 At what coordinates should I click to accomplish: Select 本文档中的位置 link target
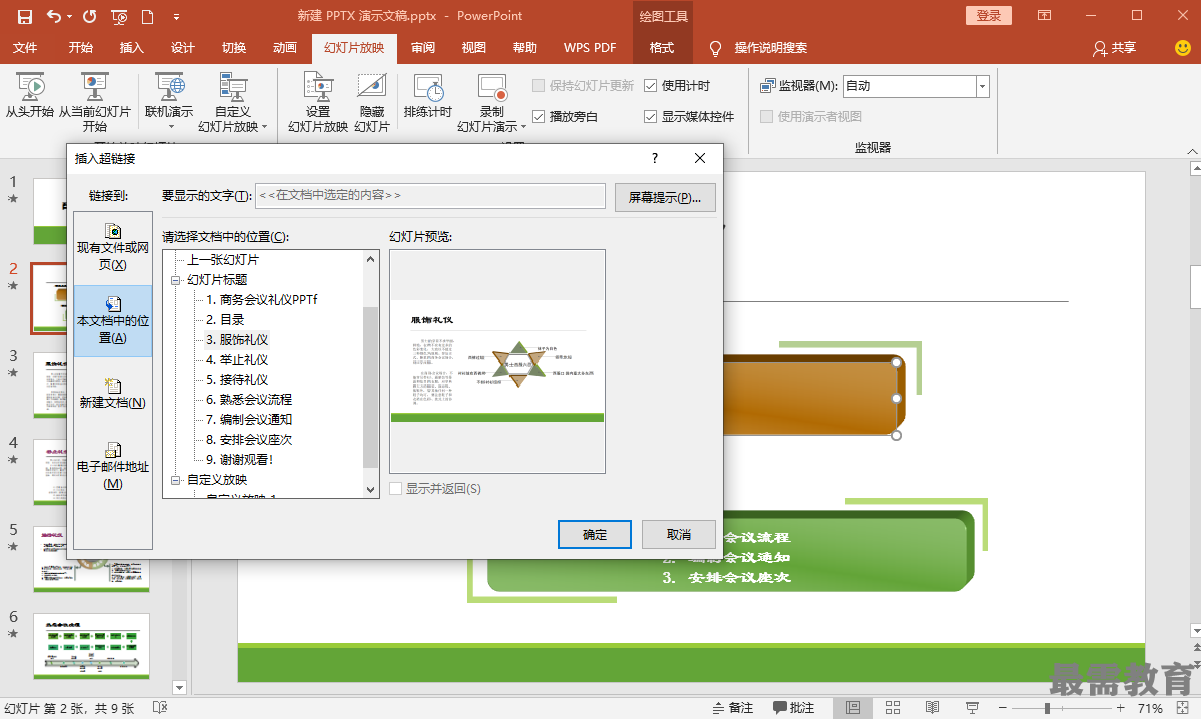pos(113,320)
